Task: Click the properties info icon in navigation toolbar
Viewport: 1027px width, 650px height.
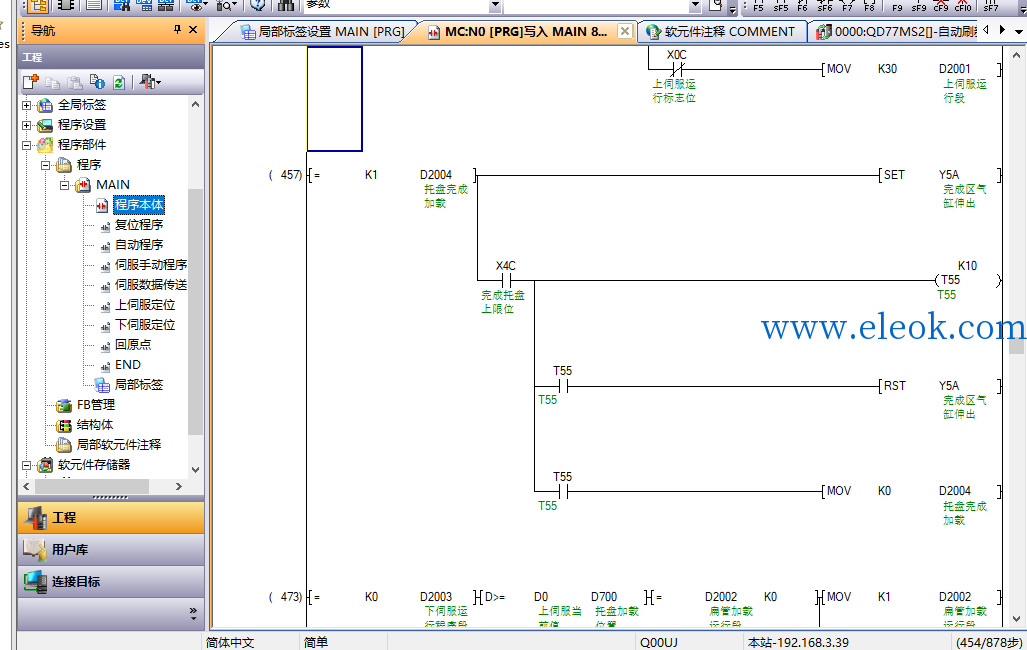Action: click(98, 82)
